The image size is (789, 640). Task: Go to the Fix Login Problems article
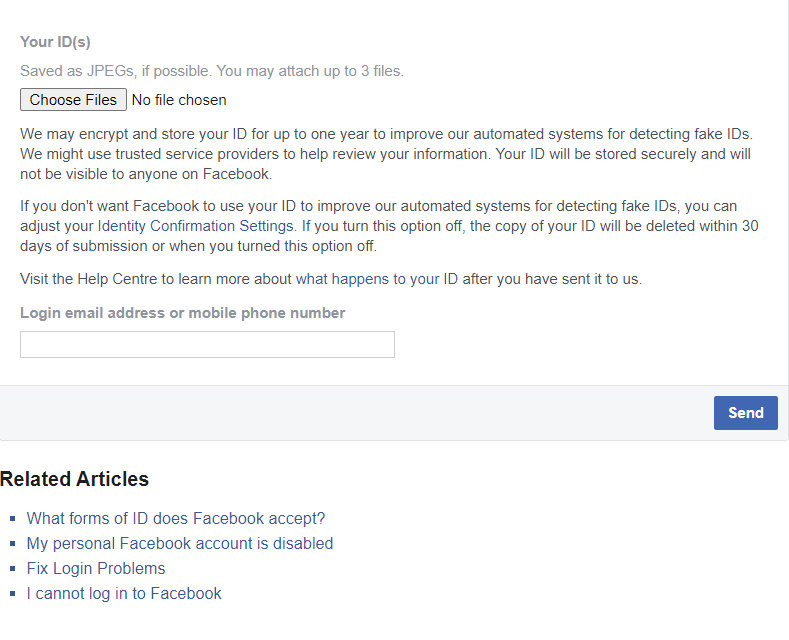click(x=96, y=569)
